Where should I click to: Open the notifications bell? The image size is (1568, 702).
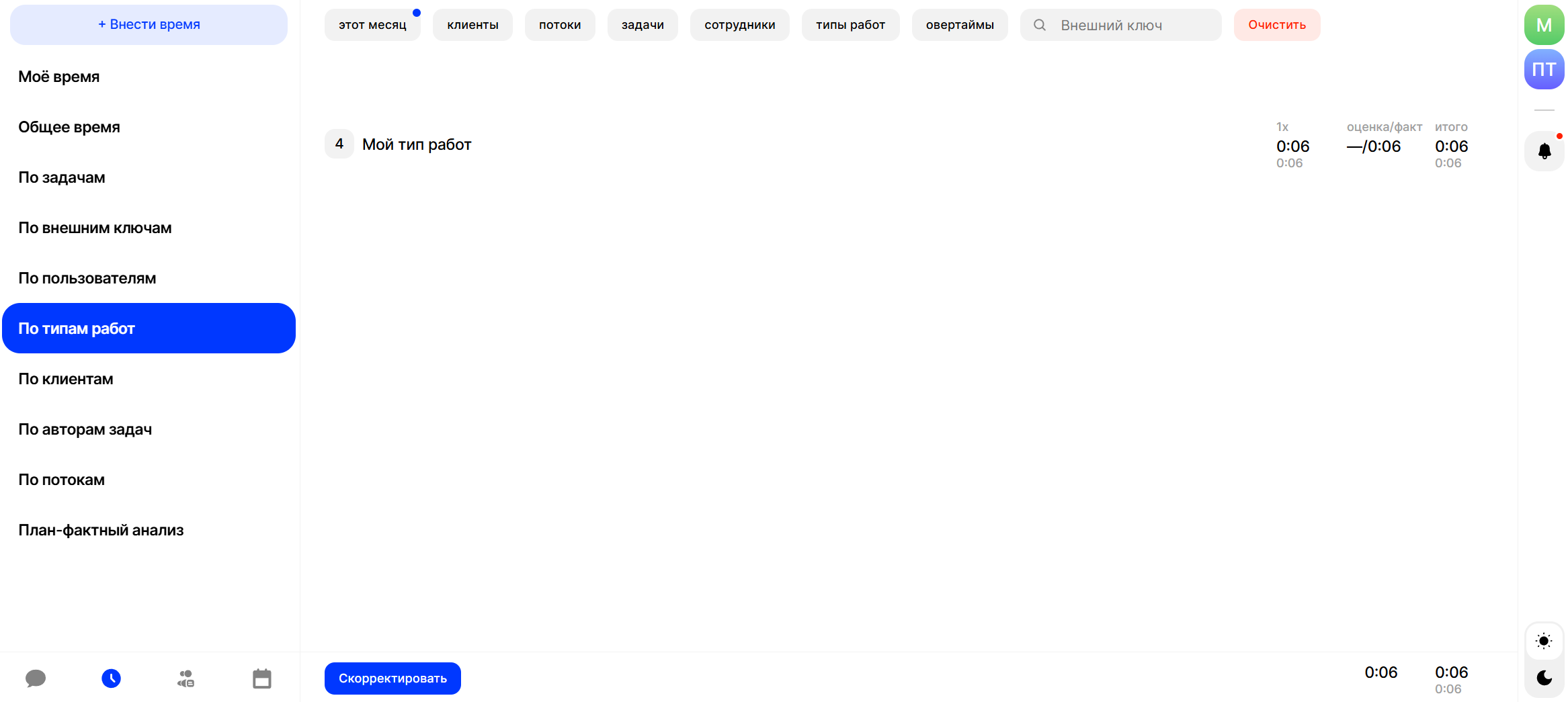[x=1544, y=151]
